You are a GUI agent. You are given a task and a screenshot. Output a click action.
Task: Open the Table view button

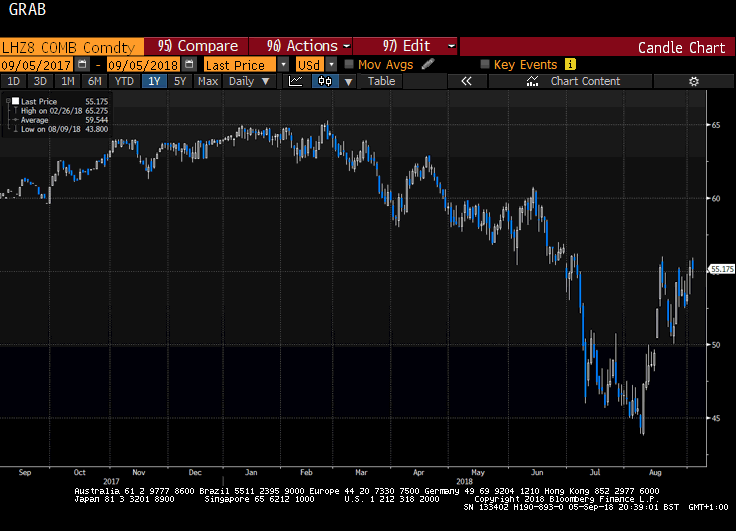click(x=381, y=81)
